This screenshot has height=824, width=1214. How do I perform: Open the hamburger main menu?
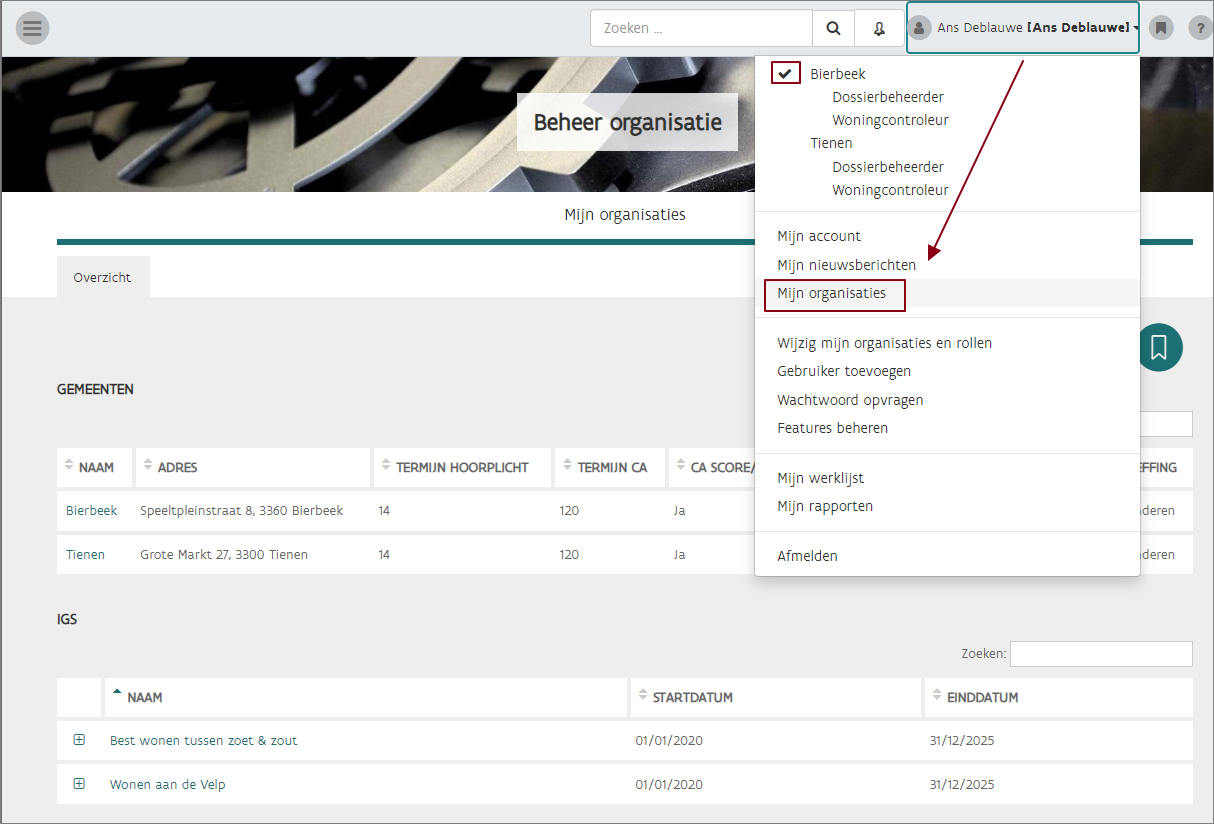[32, 28]
